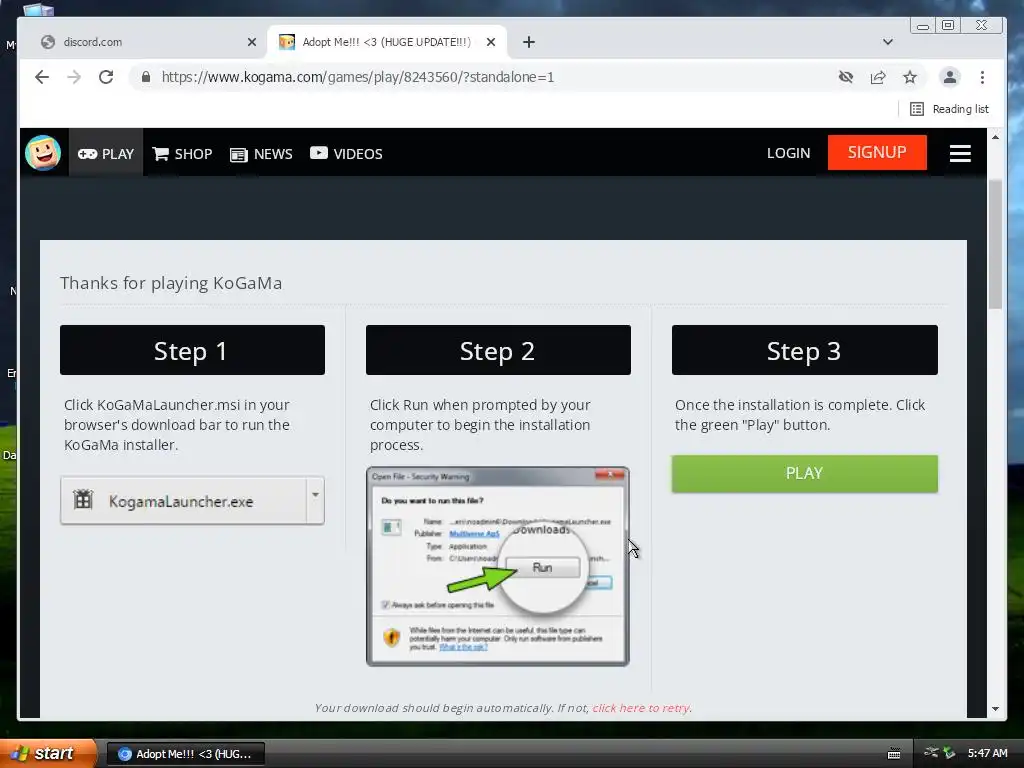Open the Windows start button
This screenshot has width=1024, height=768.
(48, 753)
